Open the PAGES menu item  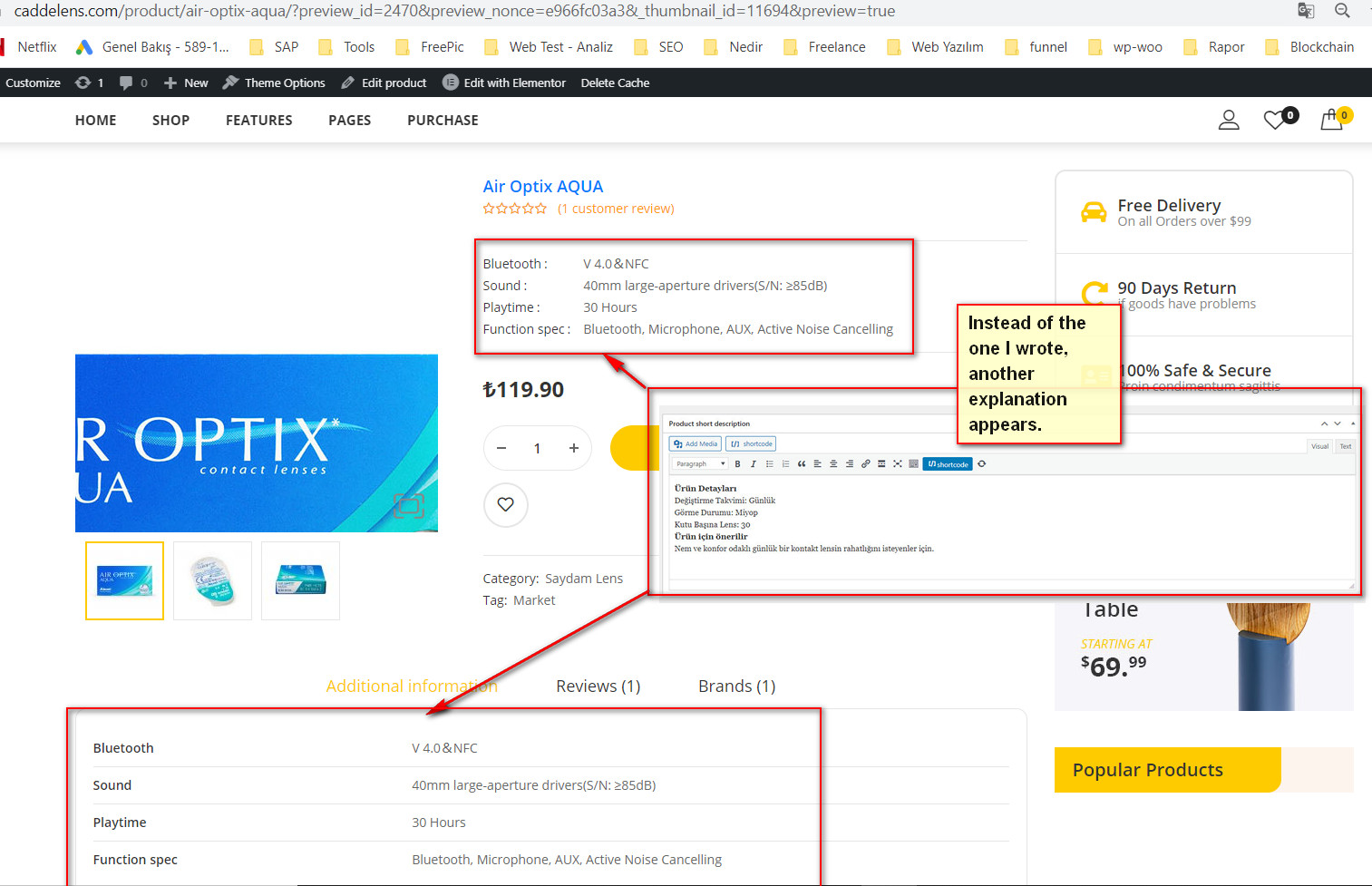pyautogui.click(x=349, y=120)
